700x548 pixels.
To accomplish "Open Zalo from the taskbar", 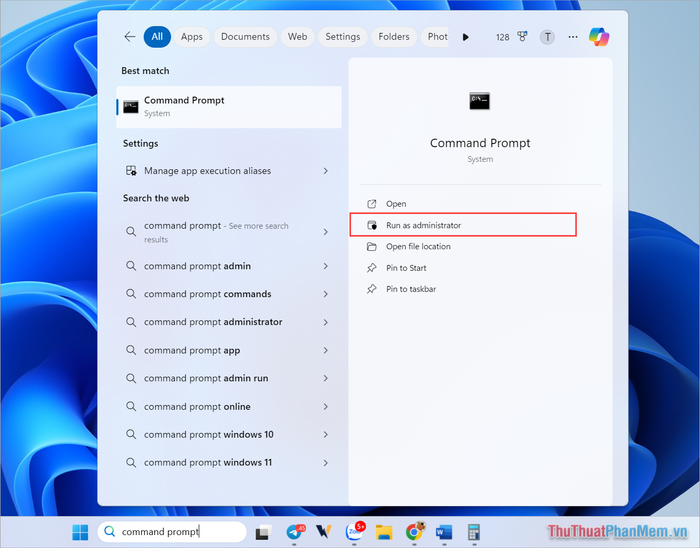I will point(354,531).
